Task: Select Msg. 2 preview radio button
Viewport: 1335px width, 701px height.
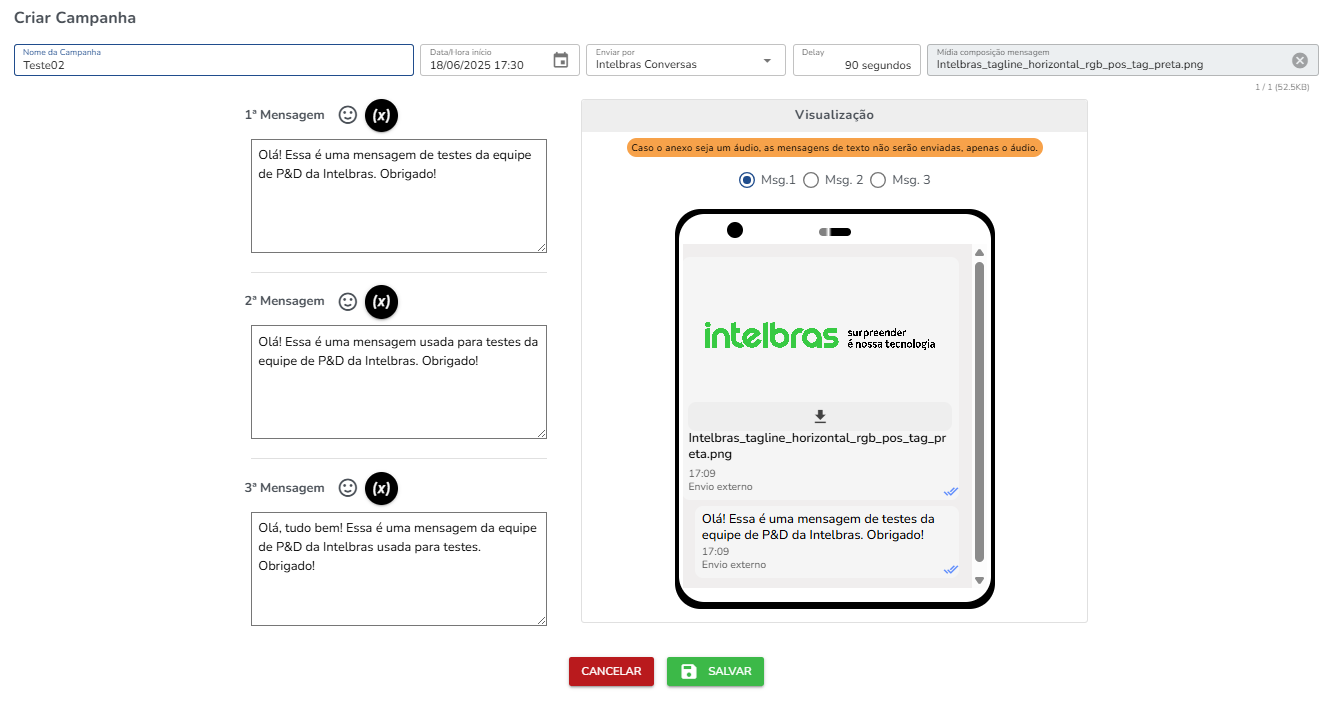Action: 811,180
